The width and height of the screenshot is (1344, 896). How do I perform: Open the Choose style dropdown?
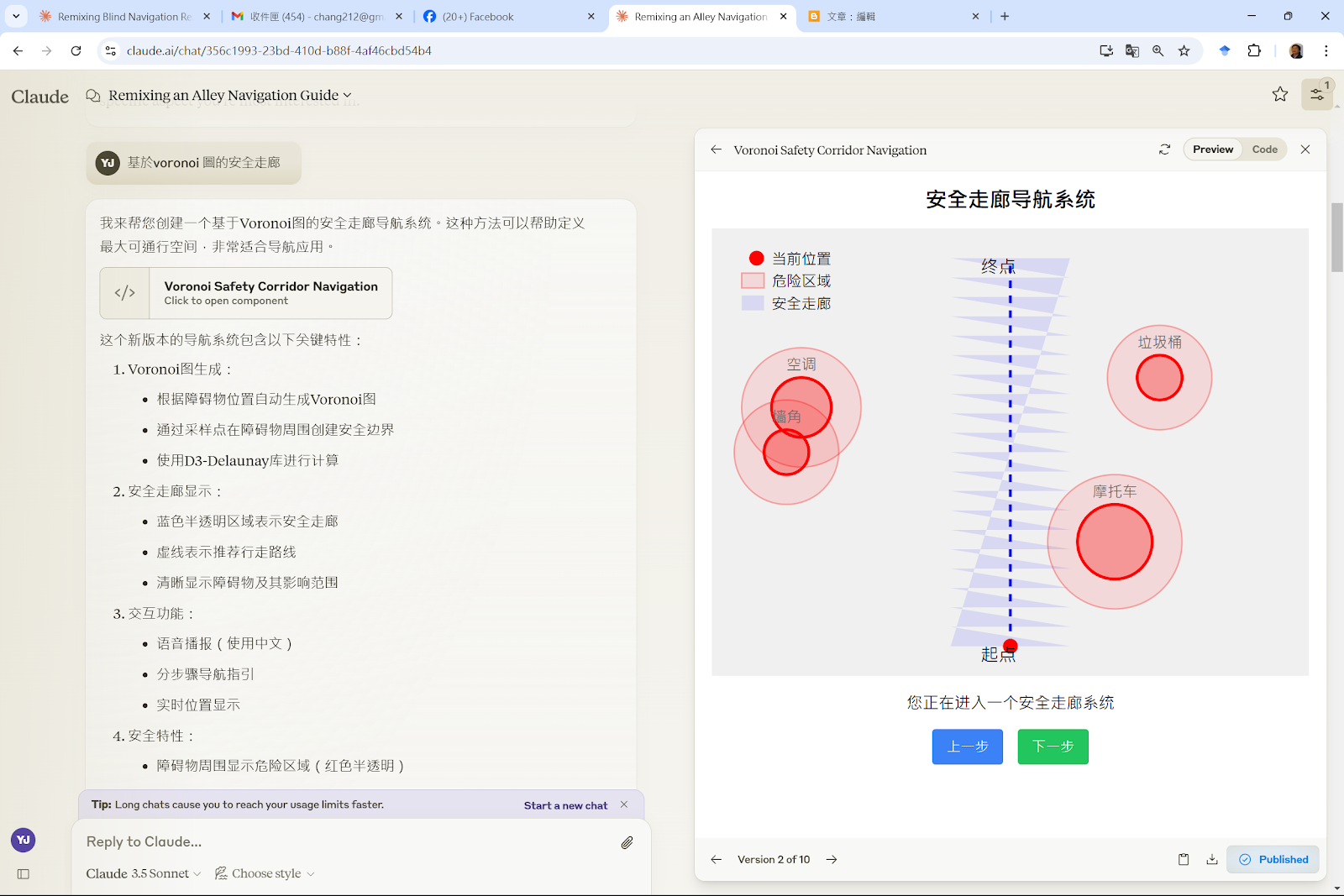click(x=265, y=873)
